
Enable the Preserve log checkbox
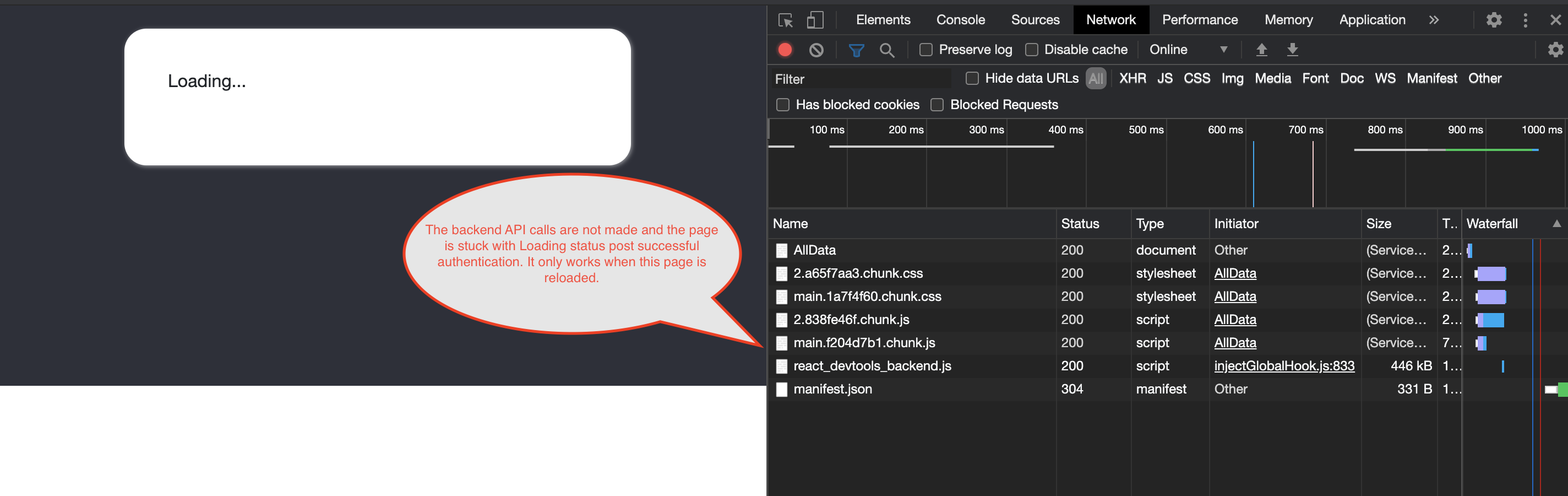pyautogui.click(x=926, y=50)
